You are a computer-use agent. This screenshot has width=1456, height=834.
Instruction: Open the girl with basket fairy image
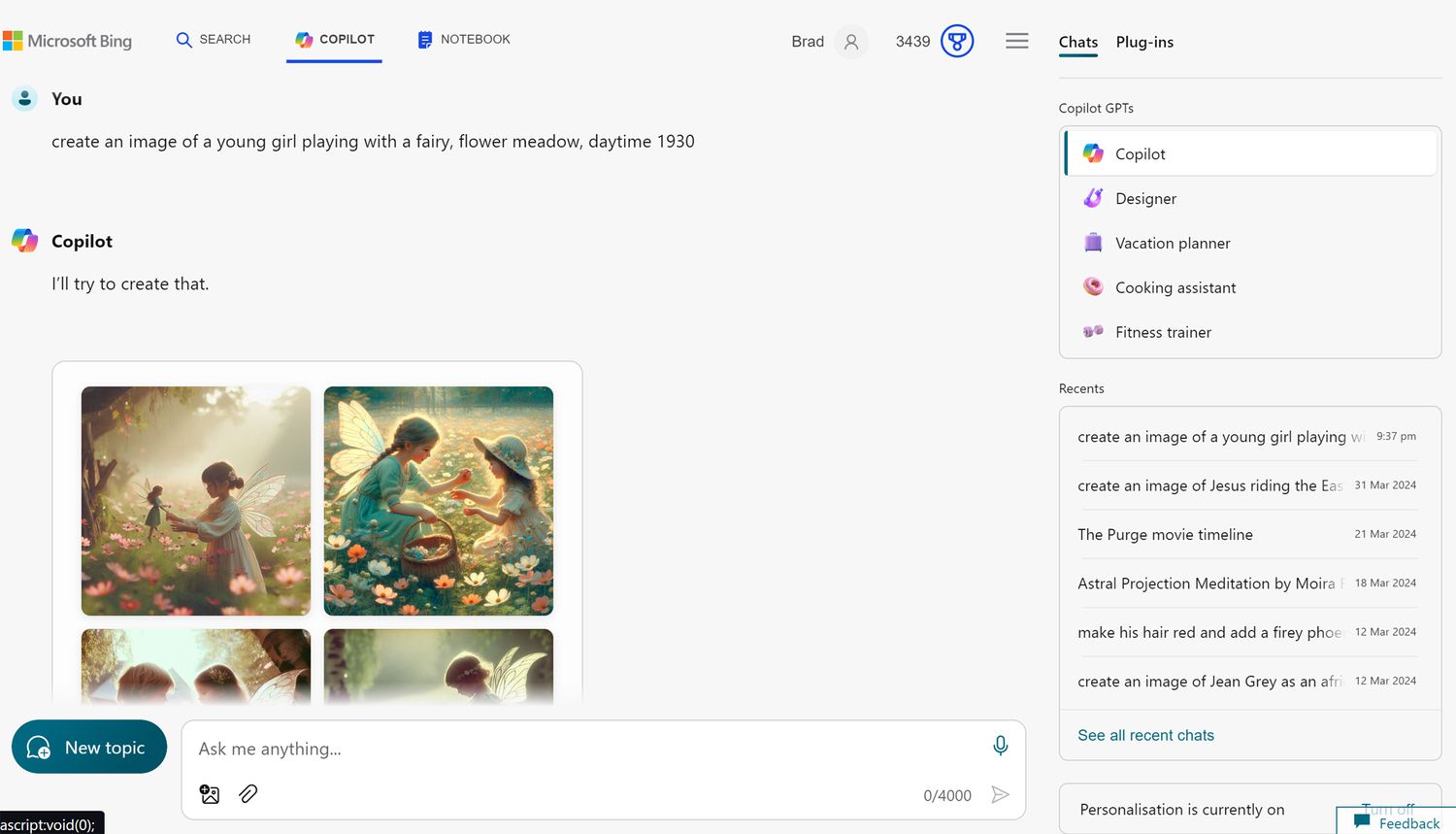438,501
